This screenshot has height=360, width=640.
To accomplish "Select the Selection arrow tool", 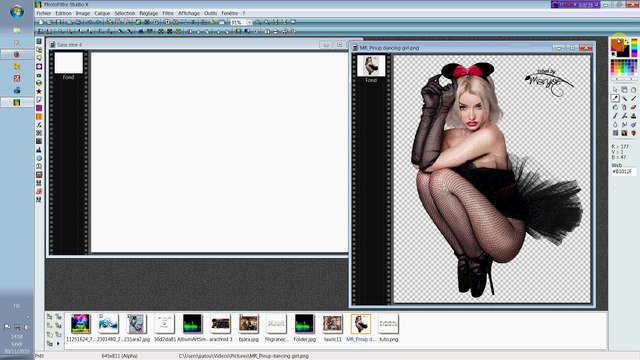I will (x=615, y=89).
